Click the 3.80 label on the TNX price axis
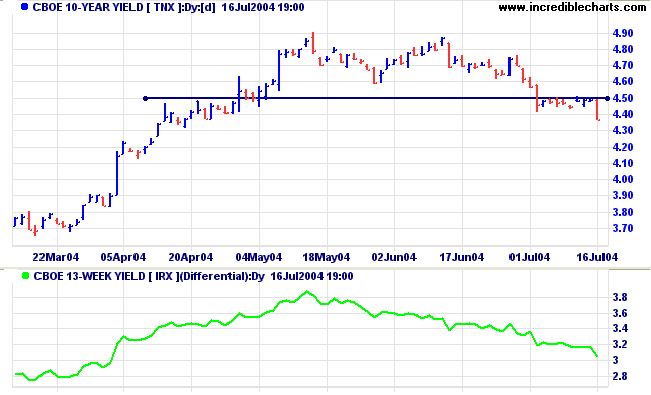The height and width of the screenshot is (395, 651). pyautogui.click(x=623, y=212)
